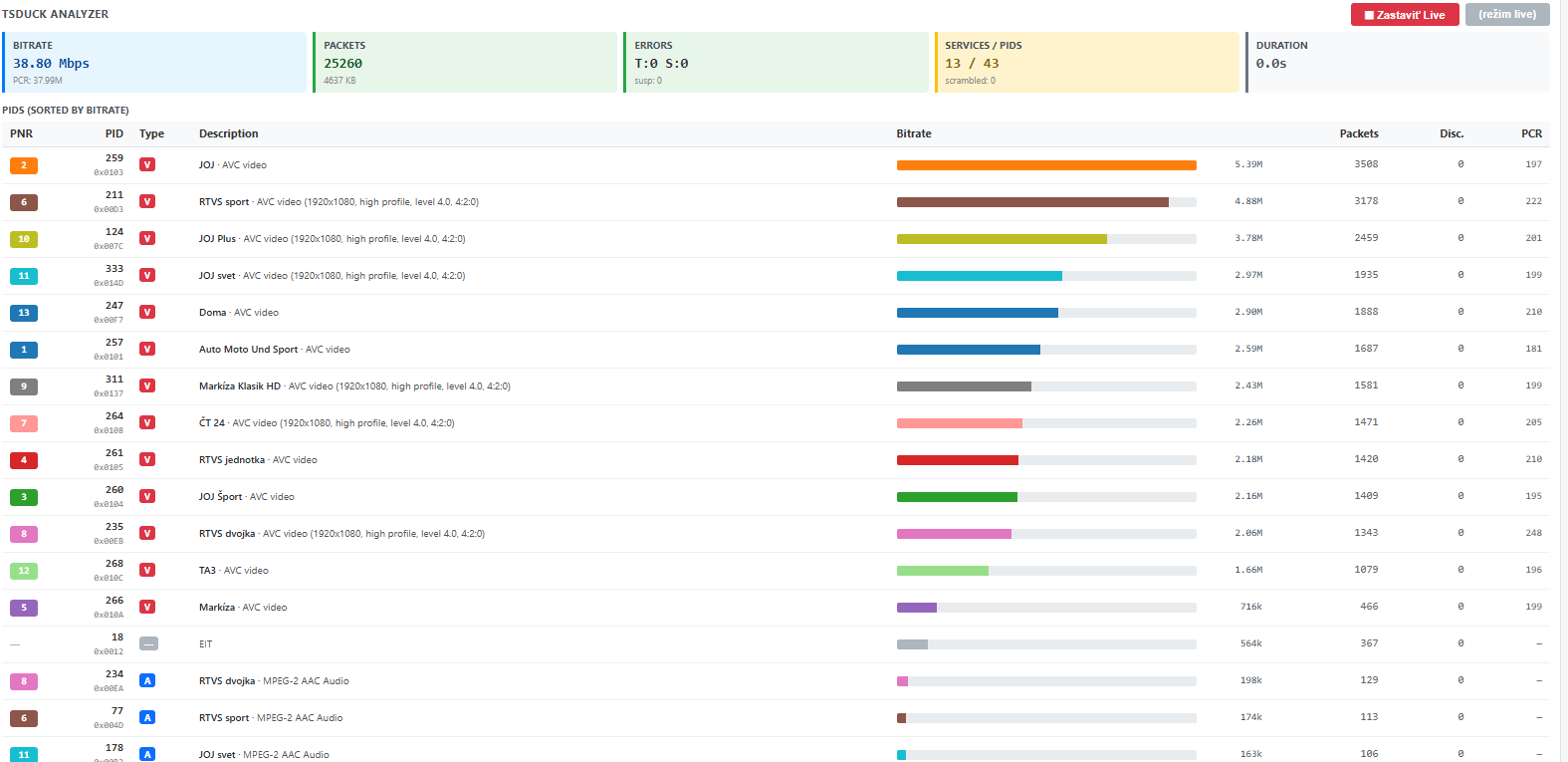The image size is (1568, 762).
Task: Click the grey type icon in EIT row
Action: (148, 643)
